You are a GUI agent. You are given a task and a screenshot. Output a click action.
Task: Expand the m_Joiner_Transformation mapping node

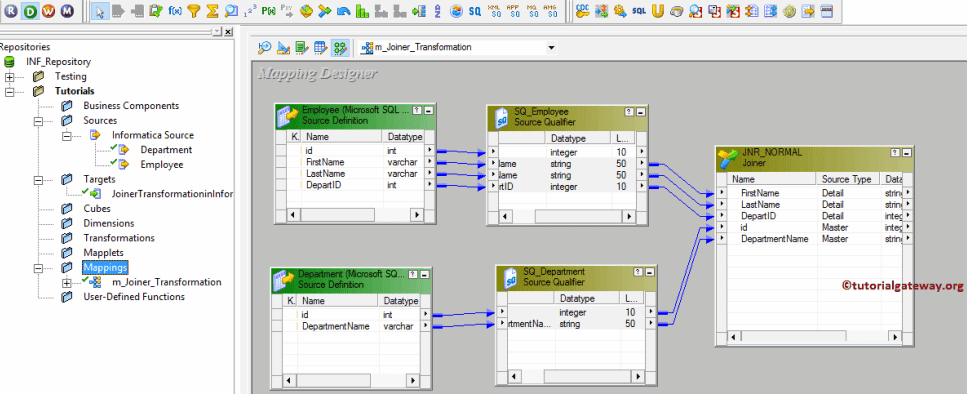[67, 283]
